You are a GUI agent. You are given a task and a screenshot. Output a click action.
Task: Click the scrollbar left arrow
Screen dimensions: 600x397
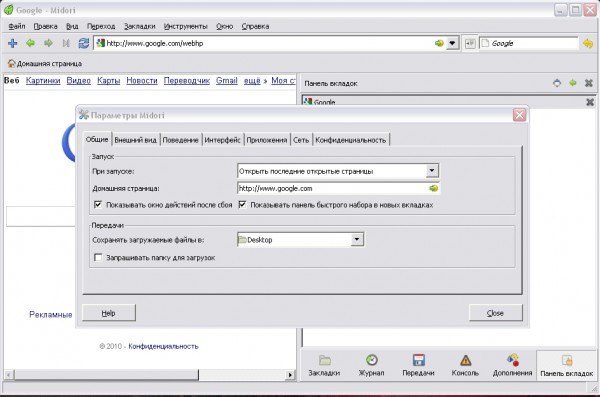[x=9, y=375]
